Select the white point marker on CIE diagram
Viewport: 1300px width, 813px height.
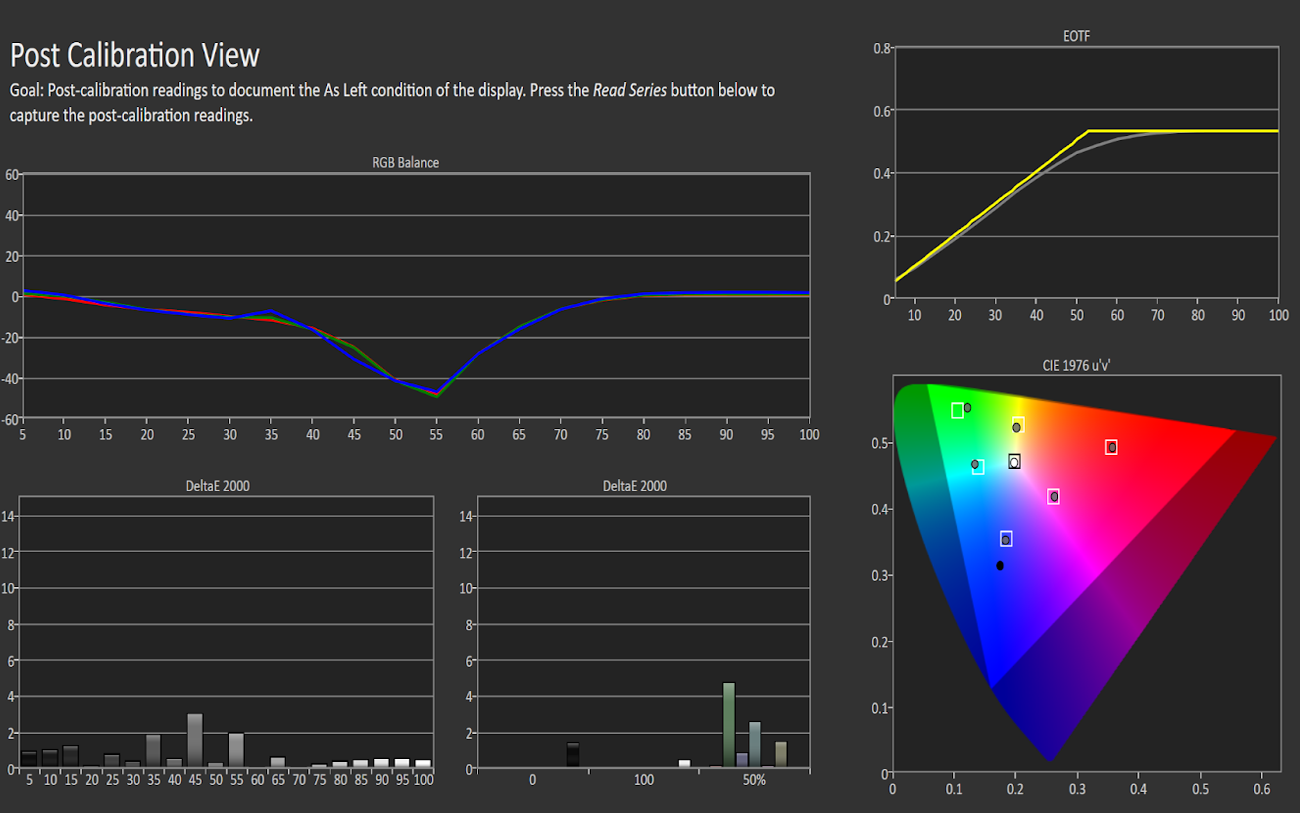[x=1014, y=461]
